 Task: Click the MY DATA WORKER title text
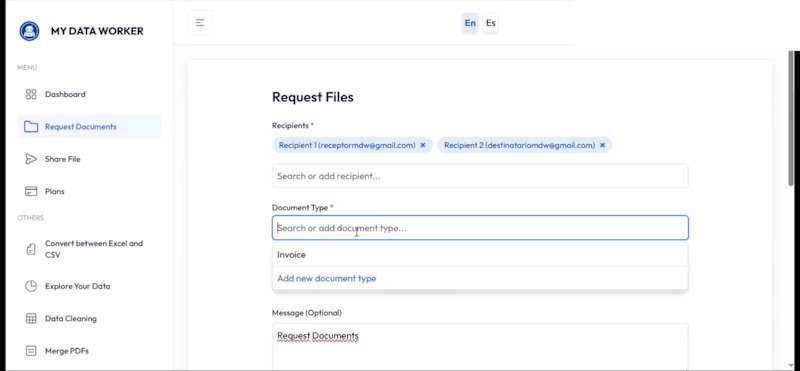point(97,31)
